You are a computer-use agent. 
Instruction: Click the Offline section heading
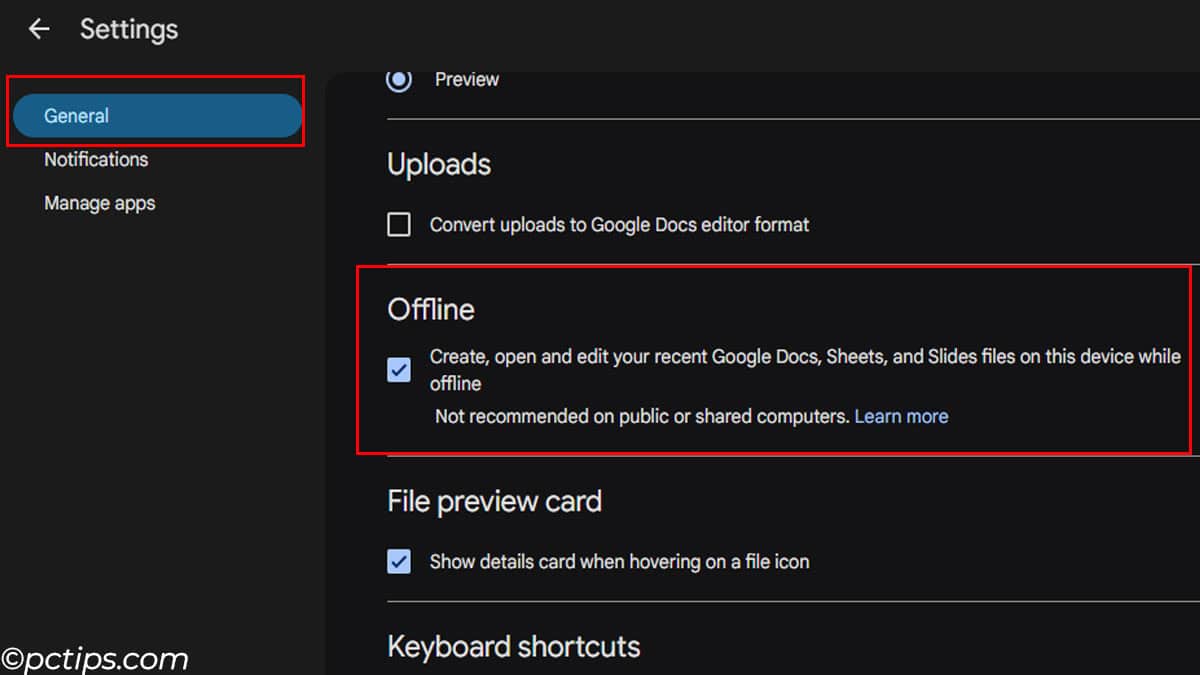pos(431,309)
